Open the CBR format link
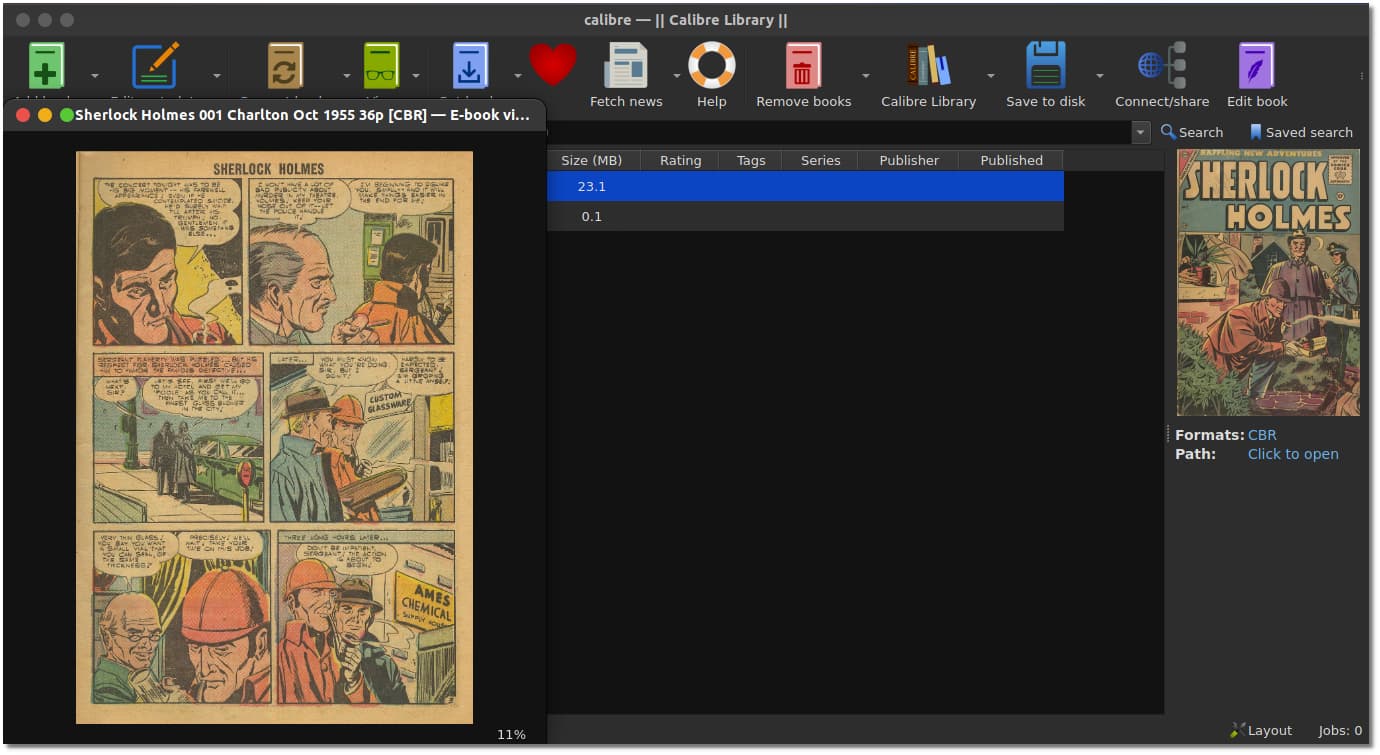This screenshot has height=755, width=1380. tap(1261, 434)
